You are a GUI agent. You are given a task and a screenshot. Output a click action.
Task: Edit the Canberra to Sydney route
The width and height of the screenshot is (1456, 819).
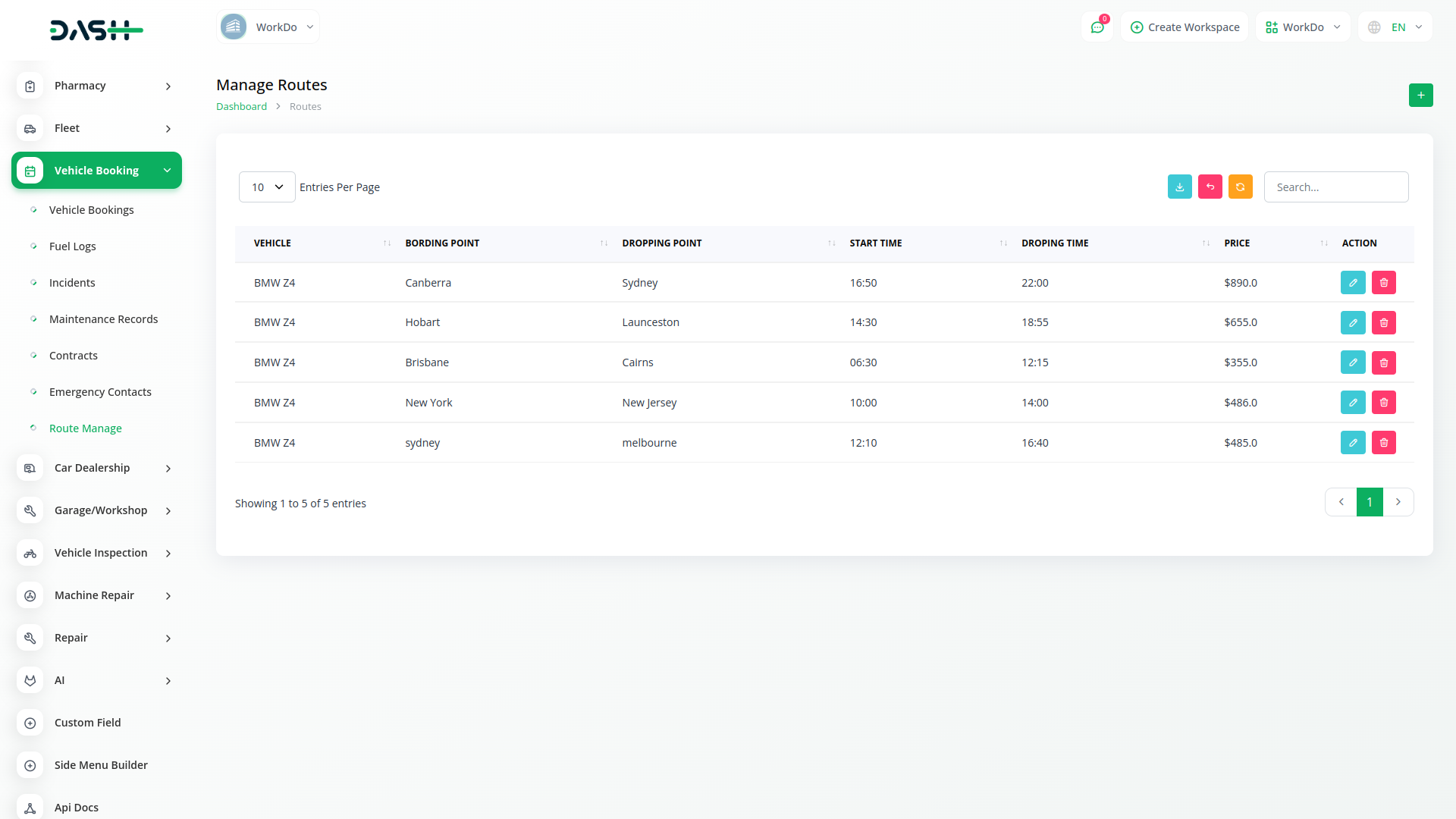tap(1352, 282)
